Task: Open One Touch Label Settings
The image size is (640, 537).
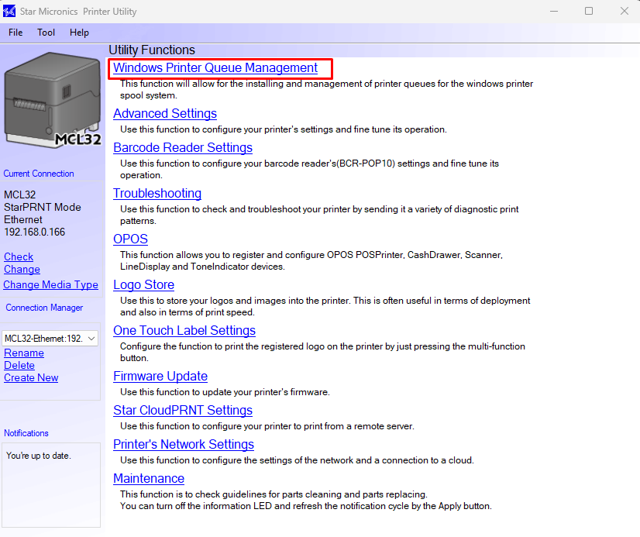Action: [x=184, y=331]
